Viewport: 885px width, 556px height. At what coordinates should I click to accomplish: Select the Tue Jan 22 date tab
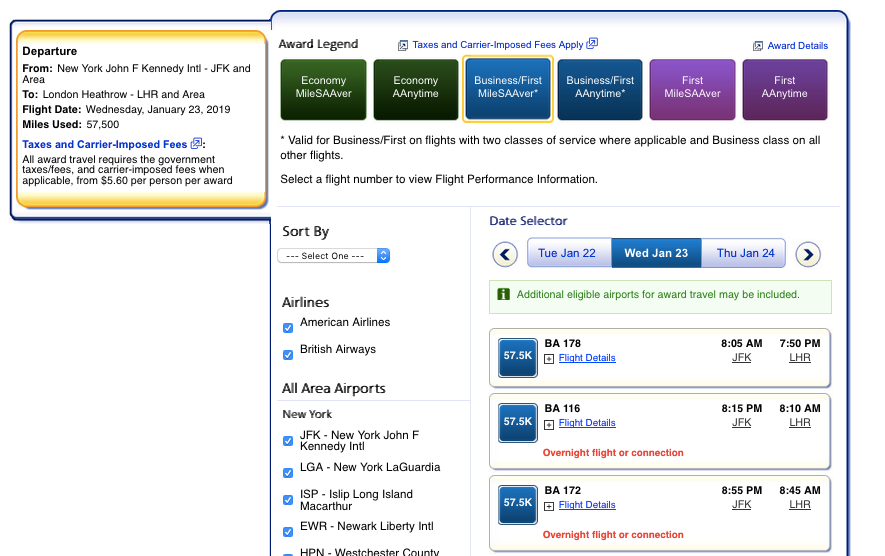[x=567, y=253]
